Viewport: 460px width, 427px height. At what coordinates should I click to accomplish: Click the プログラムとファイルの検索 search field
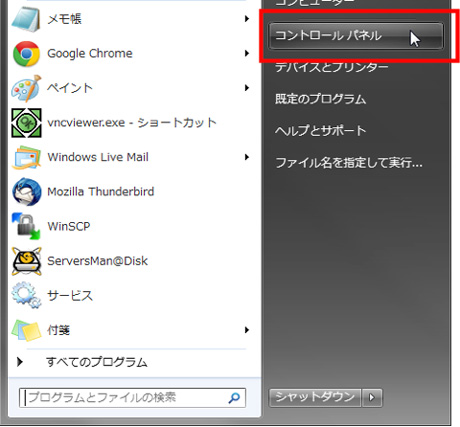click(132, 398)
